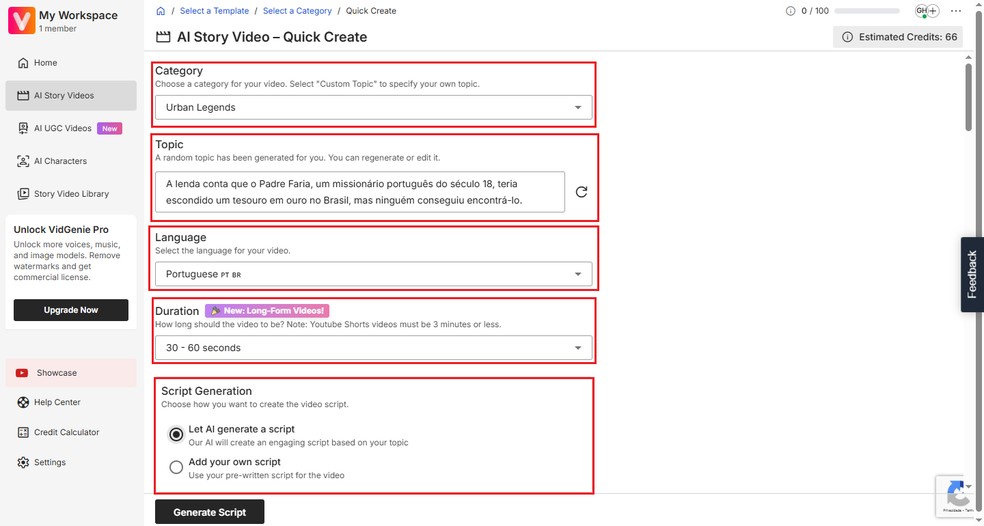Select Add your own script option

(x=176, y=467)
